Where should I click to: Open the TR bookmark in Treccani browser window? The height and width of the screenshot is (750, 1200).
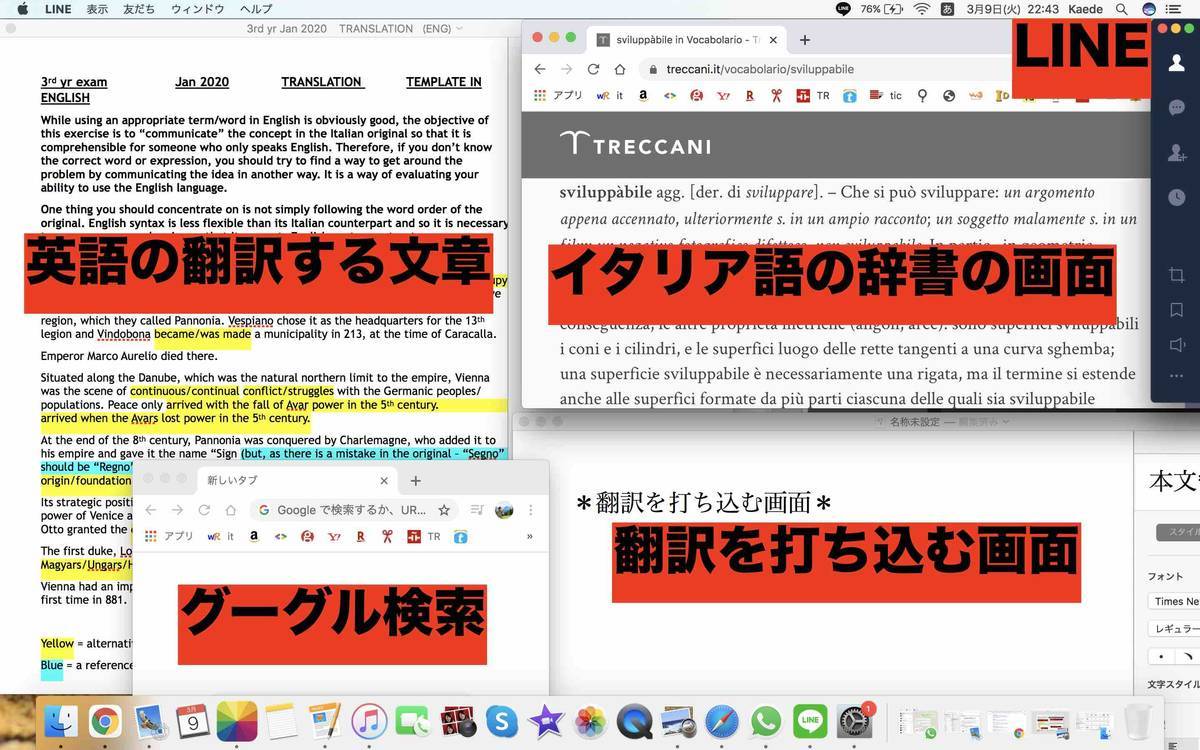click(x=813, y=96)
